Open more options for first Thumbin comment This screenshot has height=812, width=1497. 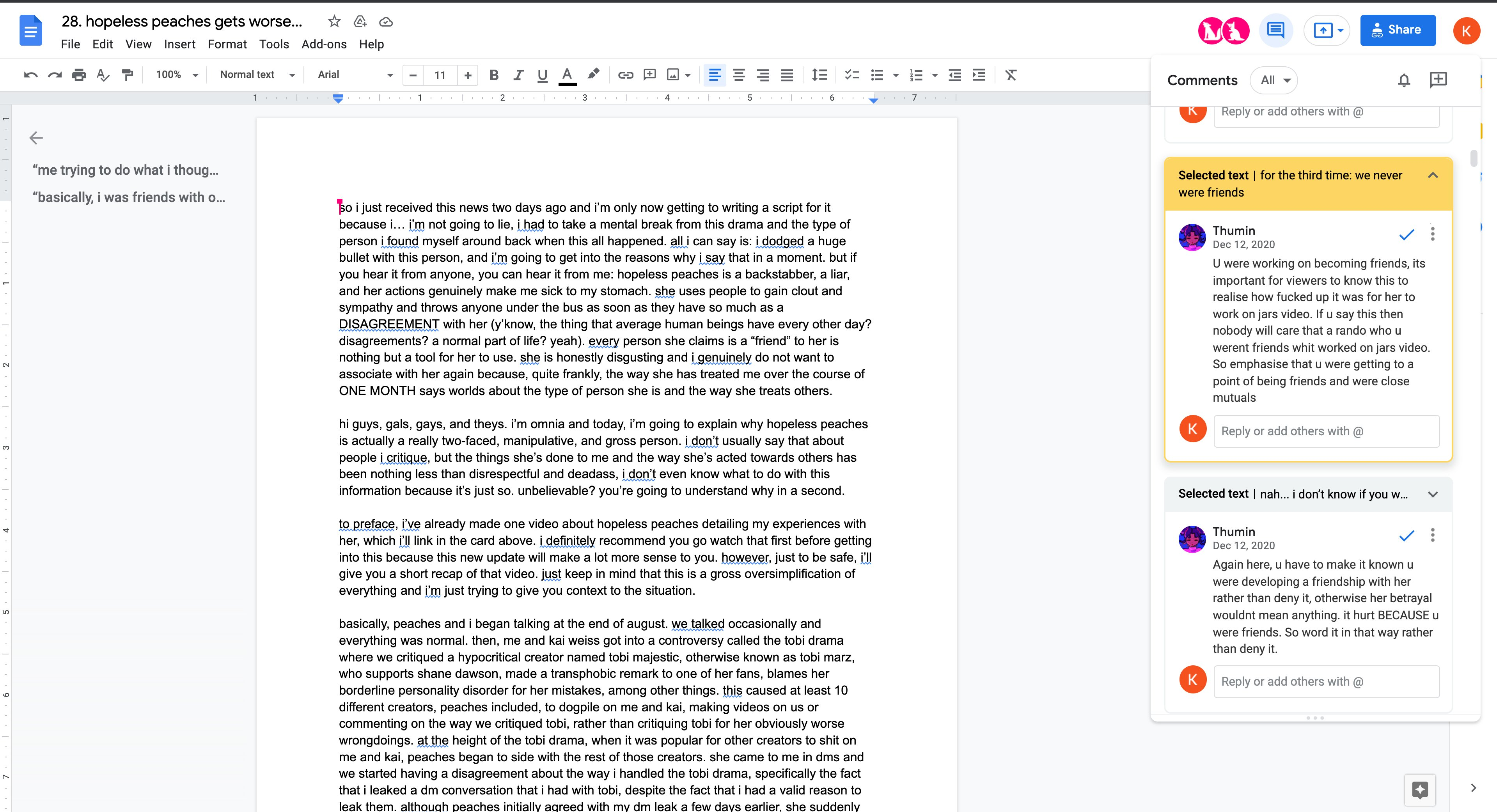(x=1433, y=234)
